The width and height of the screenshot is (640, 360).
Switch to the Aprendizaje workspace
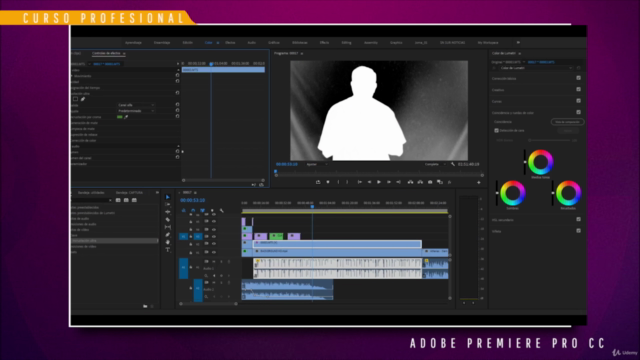click(133, 42)
